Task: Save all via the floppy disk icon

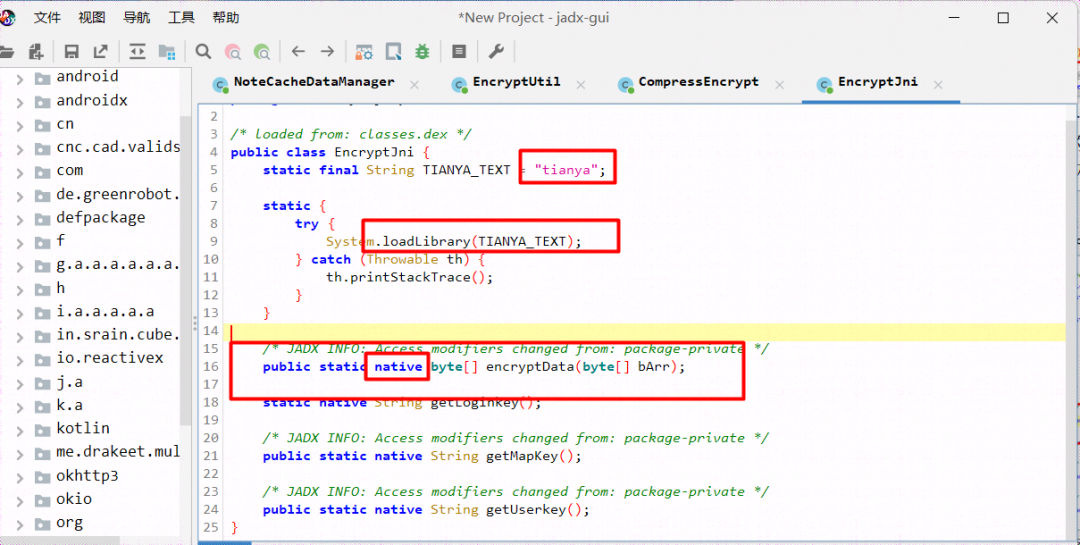Action: click(x=71, y=51)
